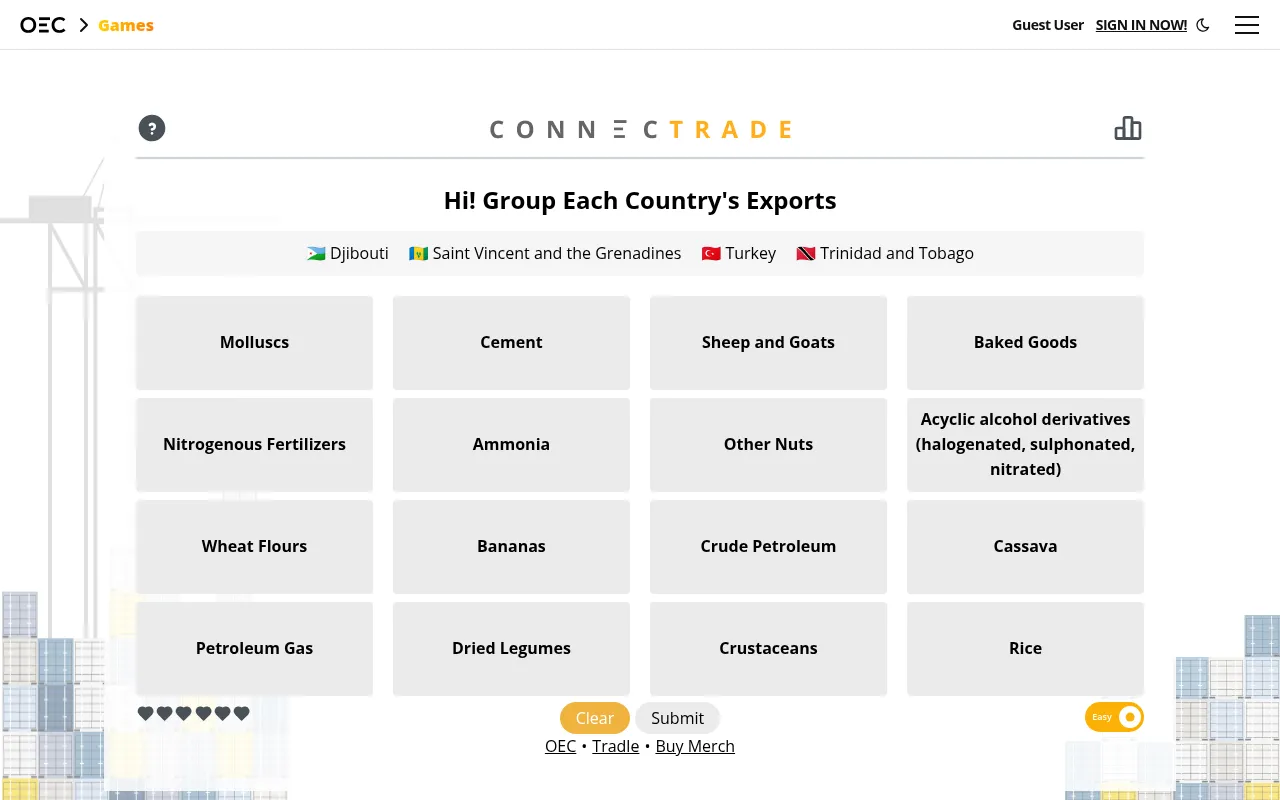Select the Cement tile
This screenshot has height=800, width=1280.
511,342
